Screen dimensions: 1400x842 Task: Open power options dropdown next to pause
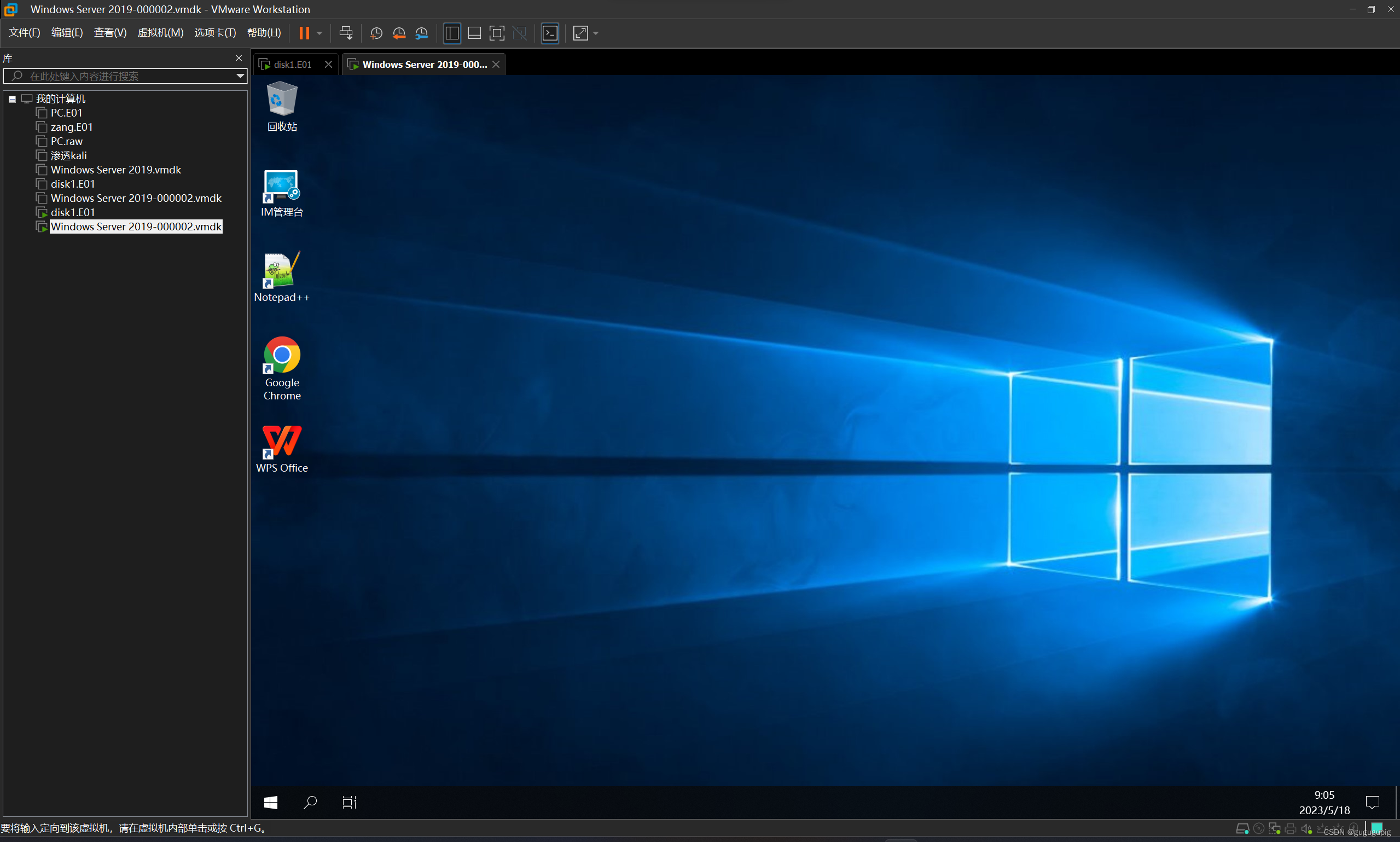(x=320, y=33)
